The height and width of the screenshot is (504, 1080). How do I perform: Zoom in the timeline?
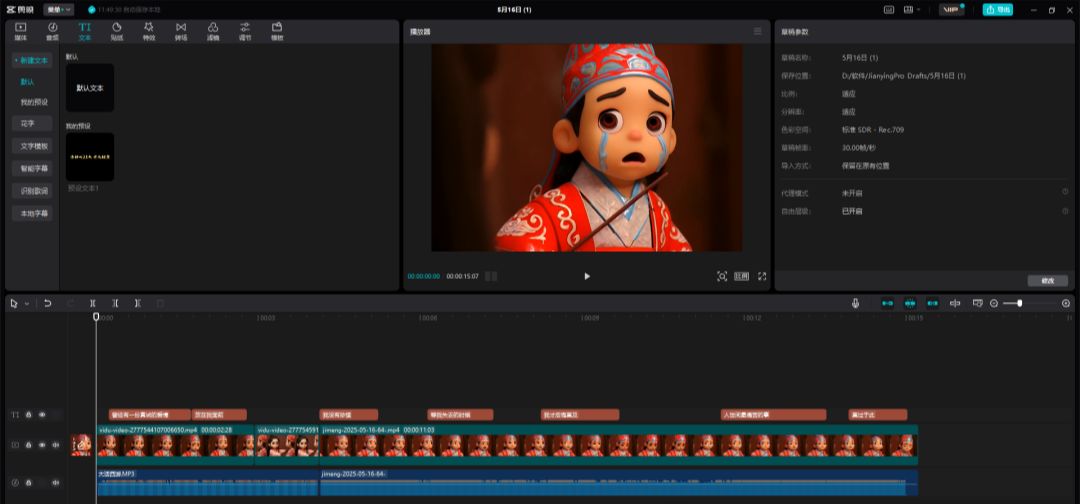pyautogui.click(x=1066, y=304)
